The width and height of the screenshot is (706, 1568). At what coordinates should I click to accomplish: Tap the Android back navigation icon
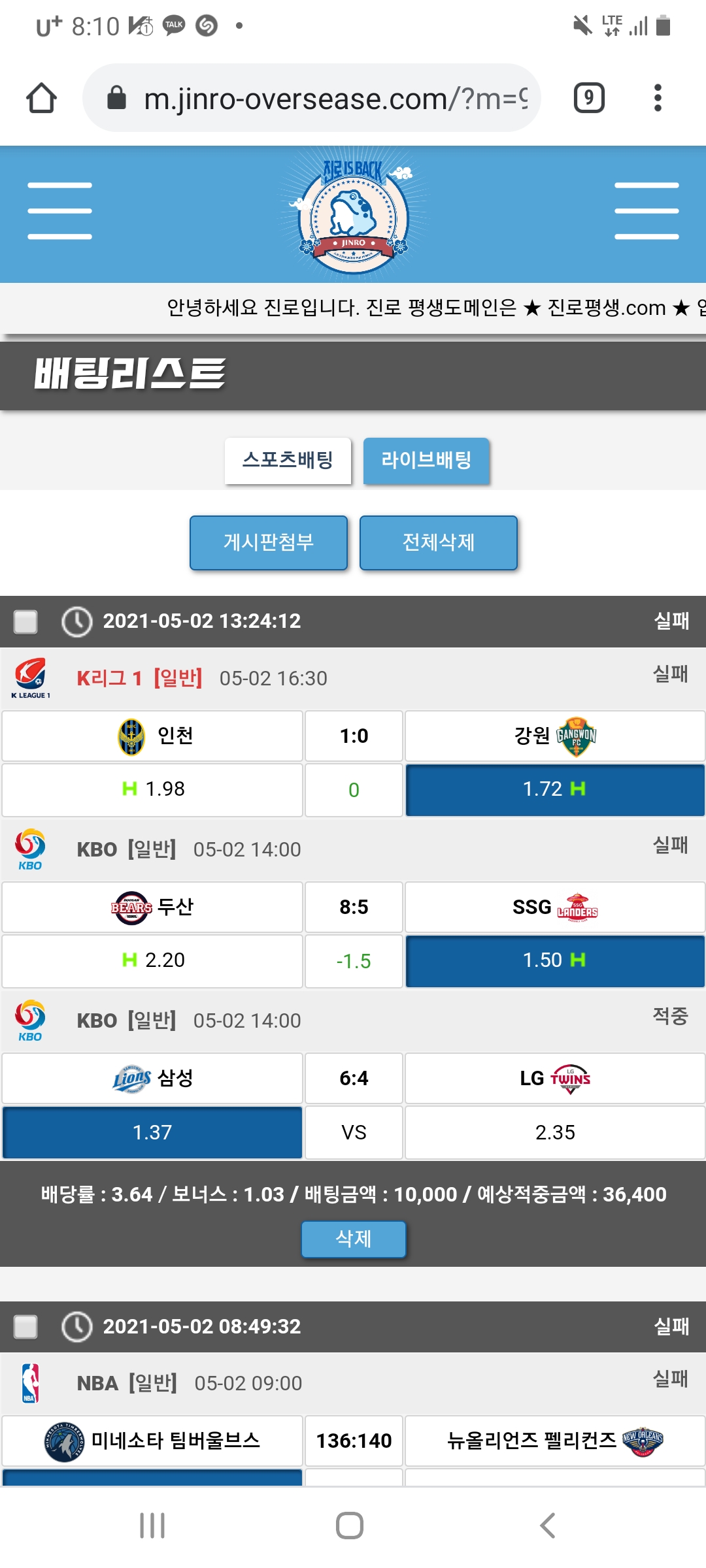547,1526
